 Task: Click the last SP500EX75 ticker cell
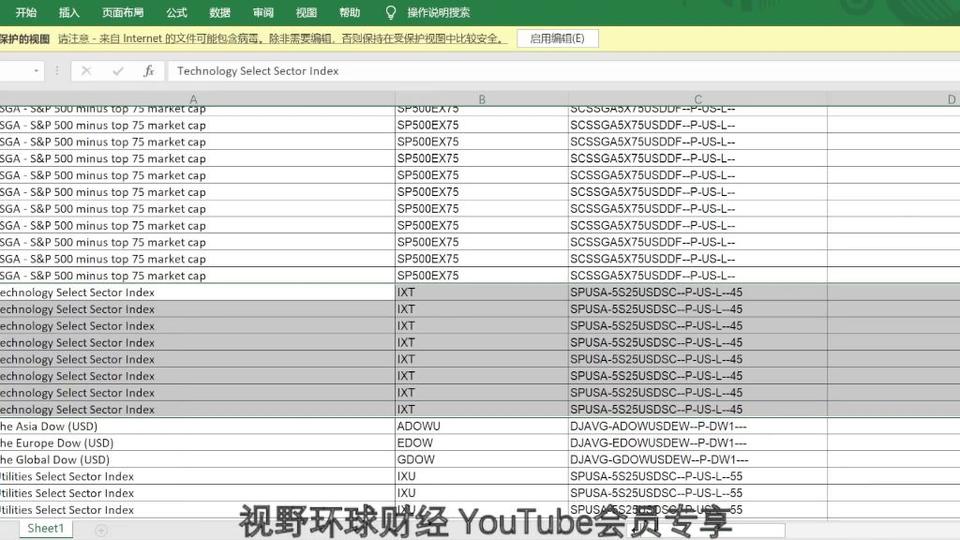(482, 276)
